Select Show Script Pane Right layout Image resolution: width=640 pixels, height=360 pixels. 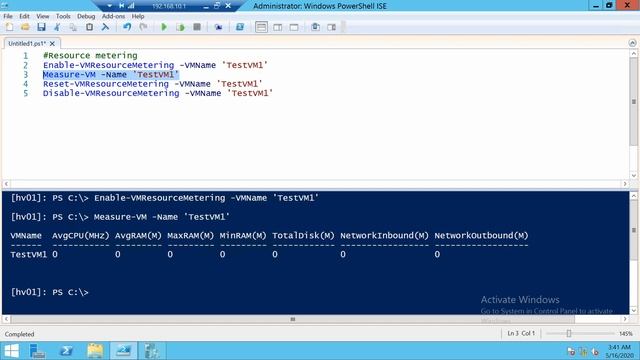pyautogui.click(x=278, y=27)
